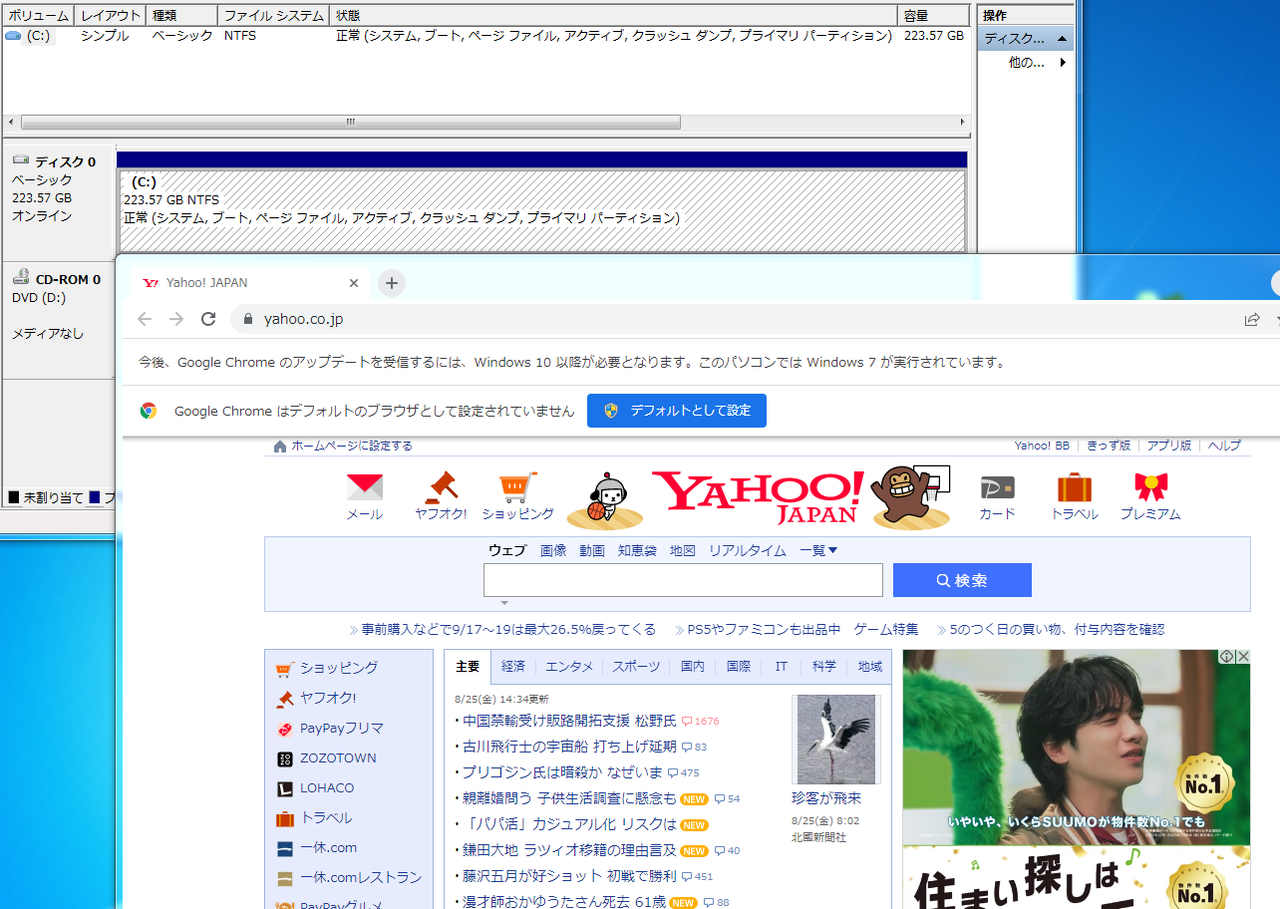This screenshot has height=909, width=1280.
Task: Click the 検索 search button
Action: click(x=962, y=580)
